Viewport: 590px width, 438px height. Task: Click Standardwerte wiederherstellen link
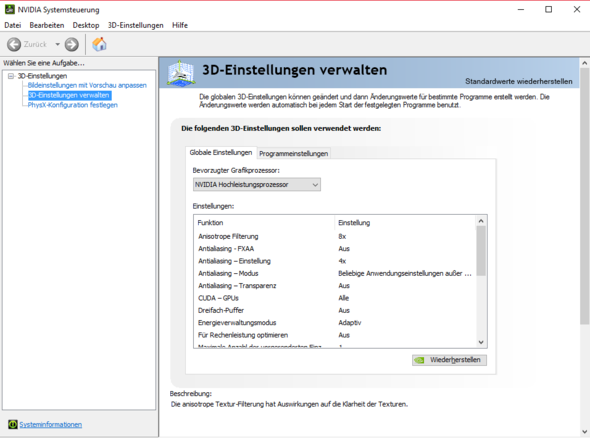(x=519, y=81)
